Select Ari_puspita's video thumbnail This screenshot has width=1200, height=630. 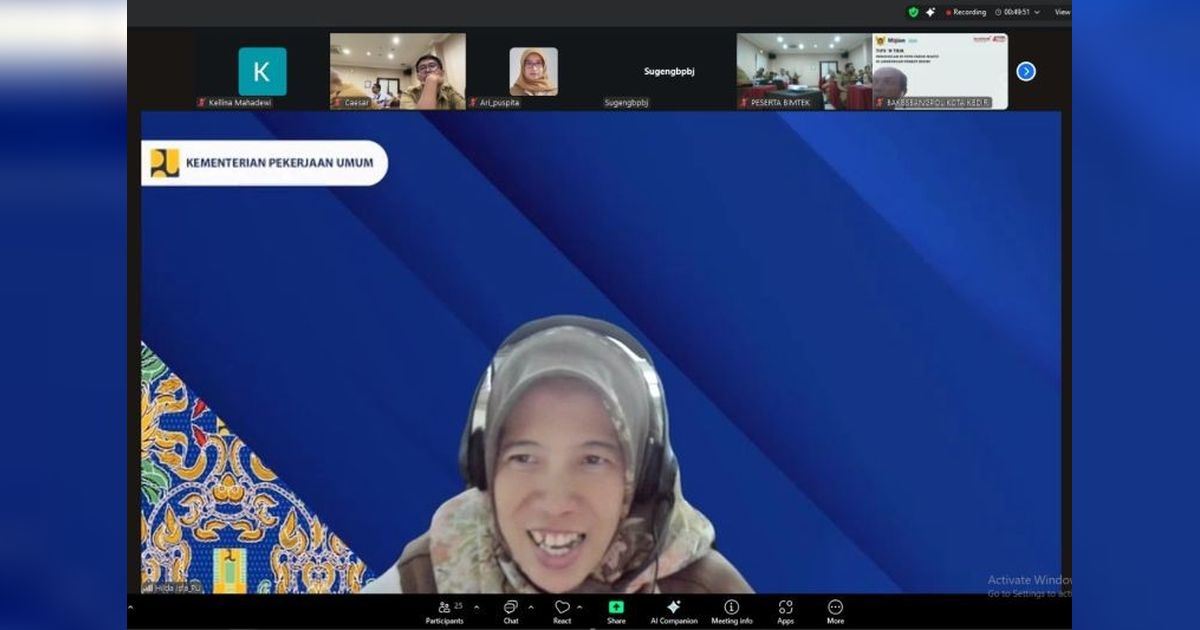click(533, 71)
